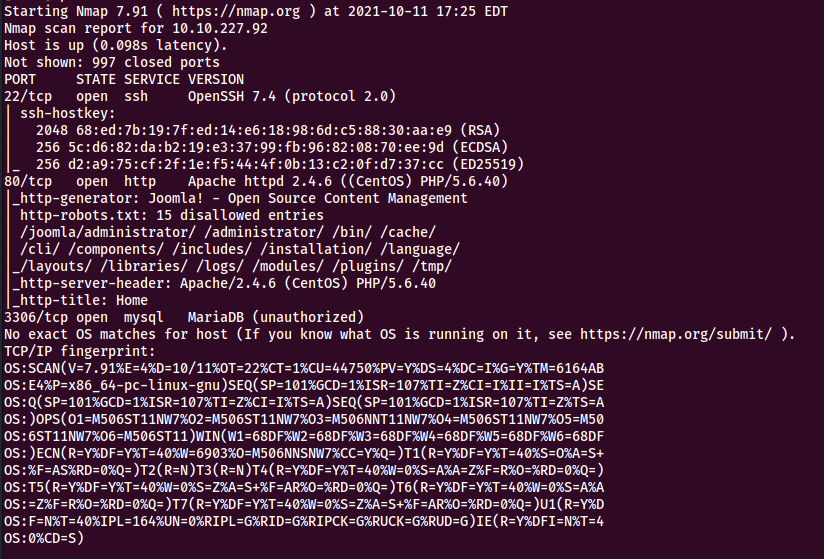This screenshot has height=559, width=824.
Task: Select the 3306/tcp mysql line
Action: (x=184, y=318)
